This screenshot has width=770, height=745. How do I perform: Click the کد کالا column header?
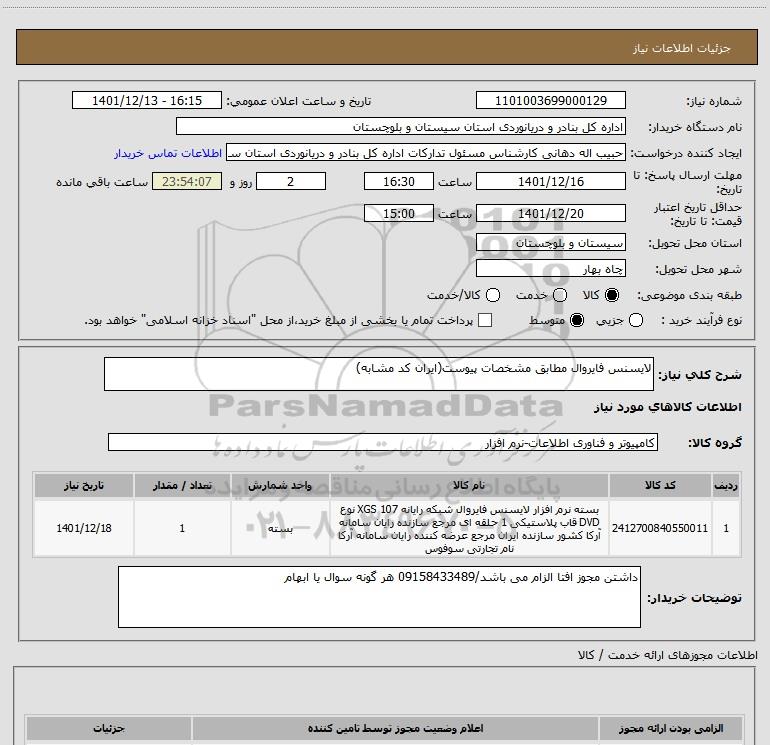660,485
